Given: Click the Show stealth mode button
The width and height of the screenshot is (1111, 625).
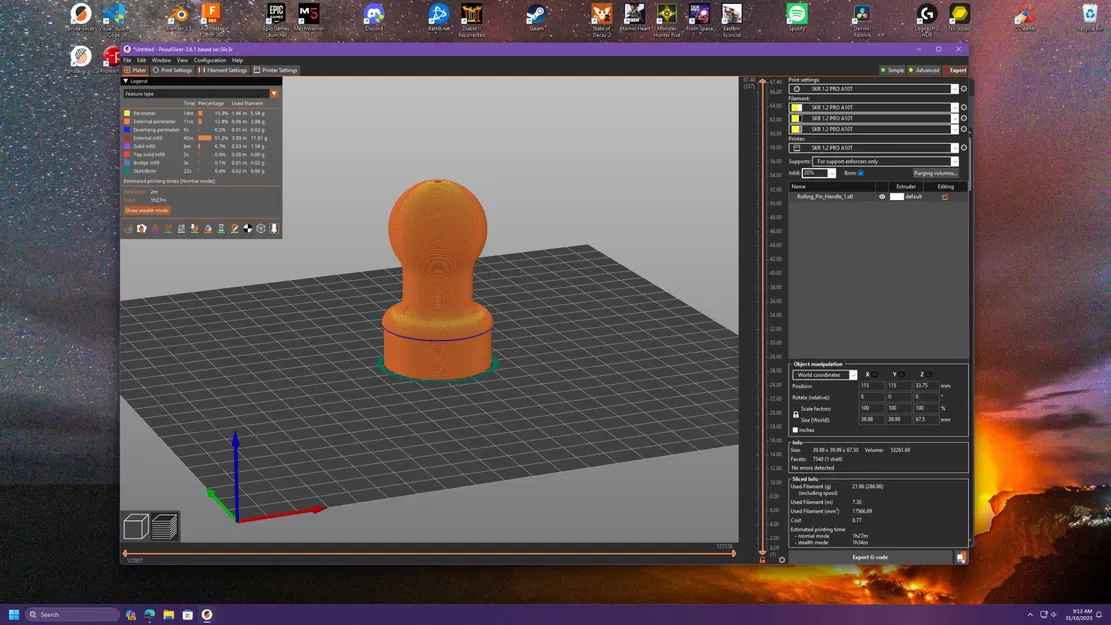Looking at the screenshot, I should click(x=147, y=210).
